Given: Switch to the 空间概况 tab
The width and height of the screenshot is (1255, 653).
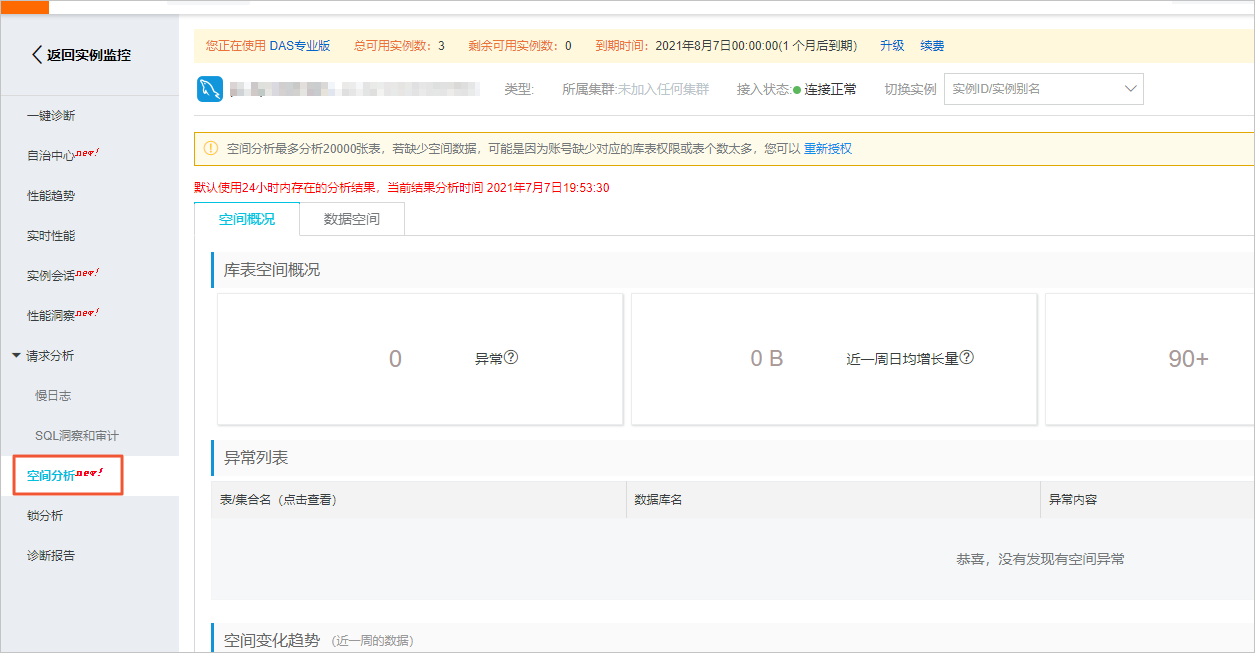Looking at the screenshot, I should click(x=247, y=219).
